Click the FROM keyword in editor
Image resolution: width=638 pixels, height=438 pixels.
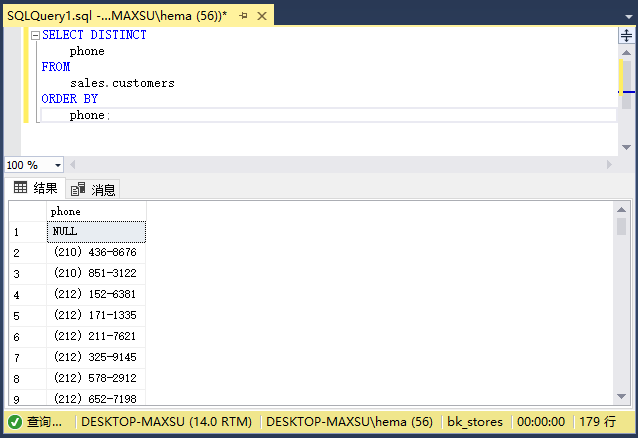point(56,67)
